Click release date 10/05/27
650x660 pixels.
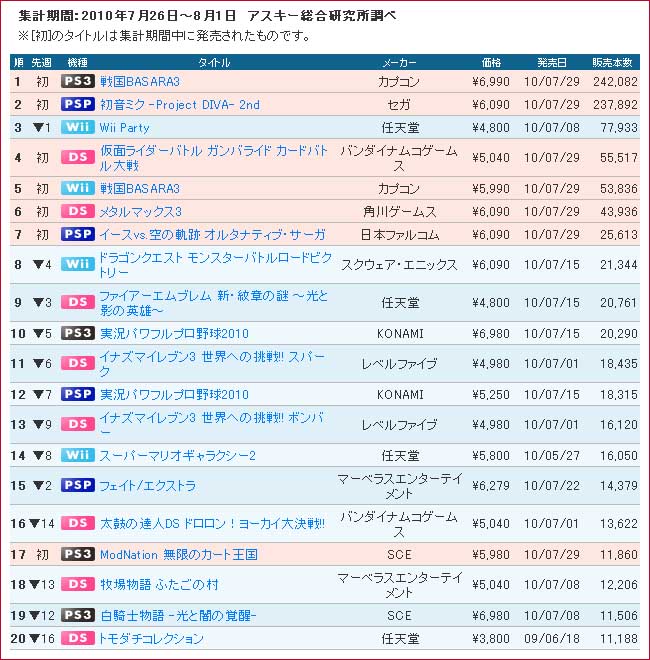click(551, 455)
